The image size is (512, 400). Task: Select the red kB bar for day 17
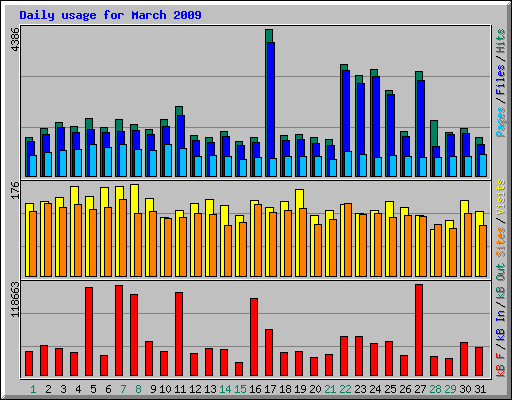[269, 353]
